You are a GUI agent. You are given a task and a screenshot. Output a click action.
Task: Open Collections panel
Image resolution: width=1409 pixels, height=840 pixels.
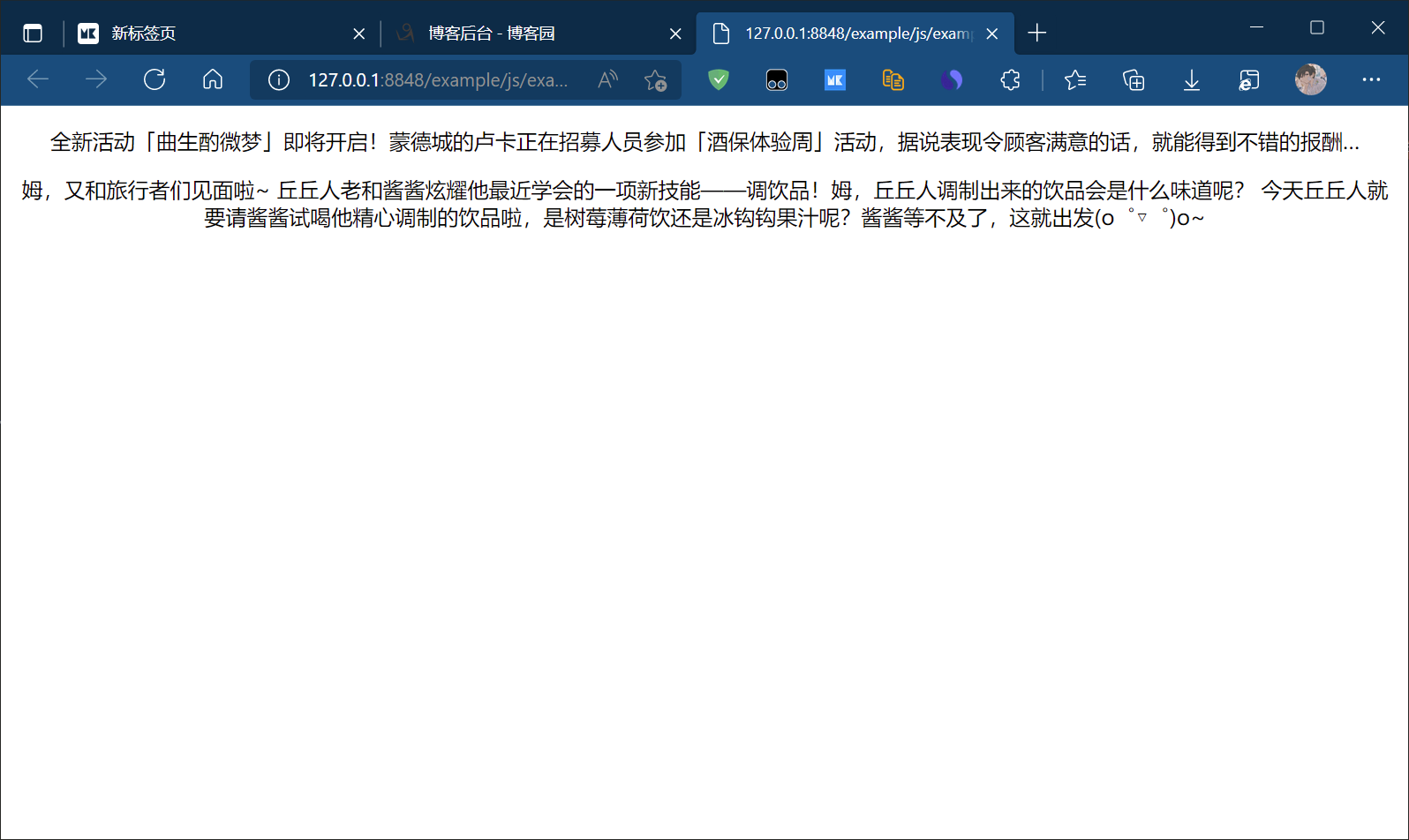tap(1134, 80)
